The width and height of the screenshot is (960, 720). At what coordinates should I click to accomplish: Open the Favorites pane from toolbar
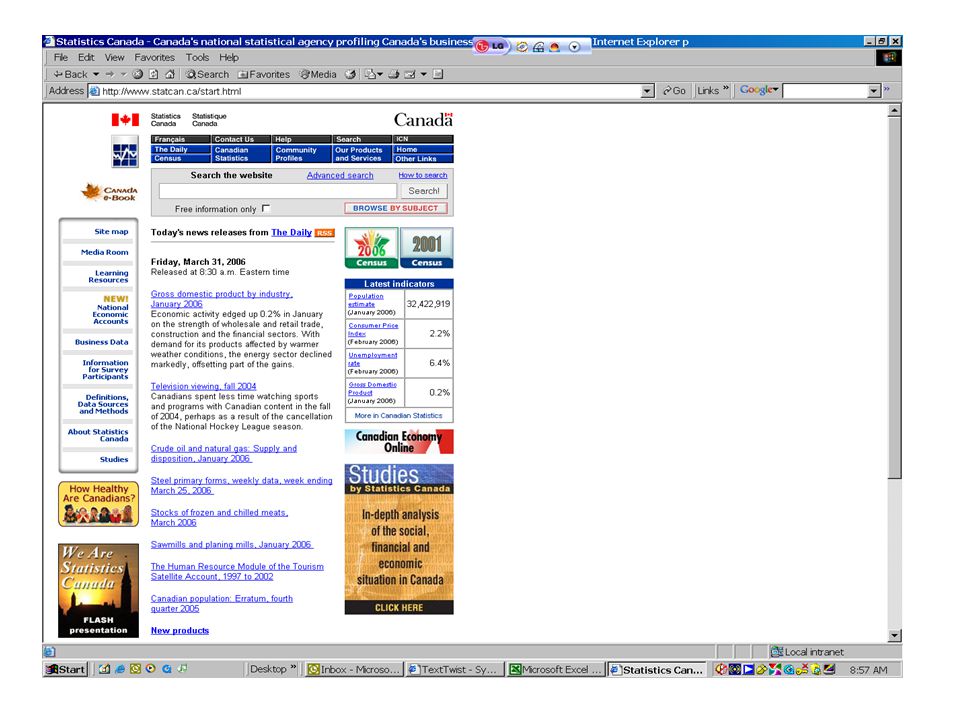tap(264, 74)
